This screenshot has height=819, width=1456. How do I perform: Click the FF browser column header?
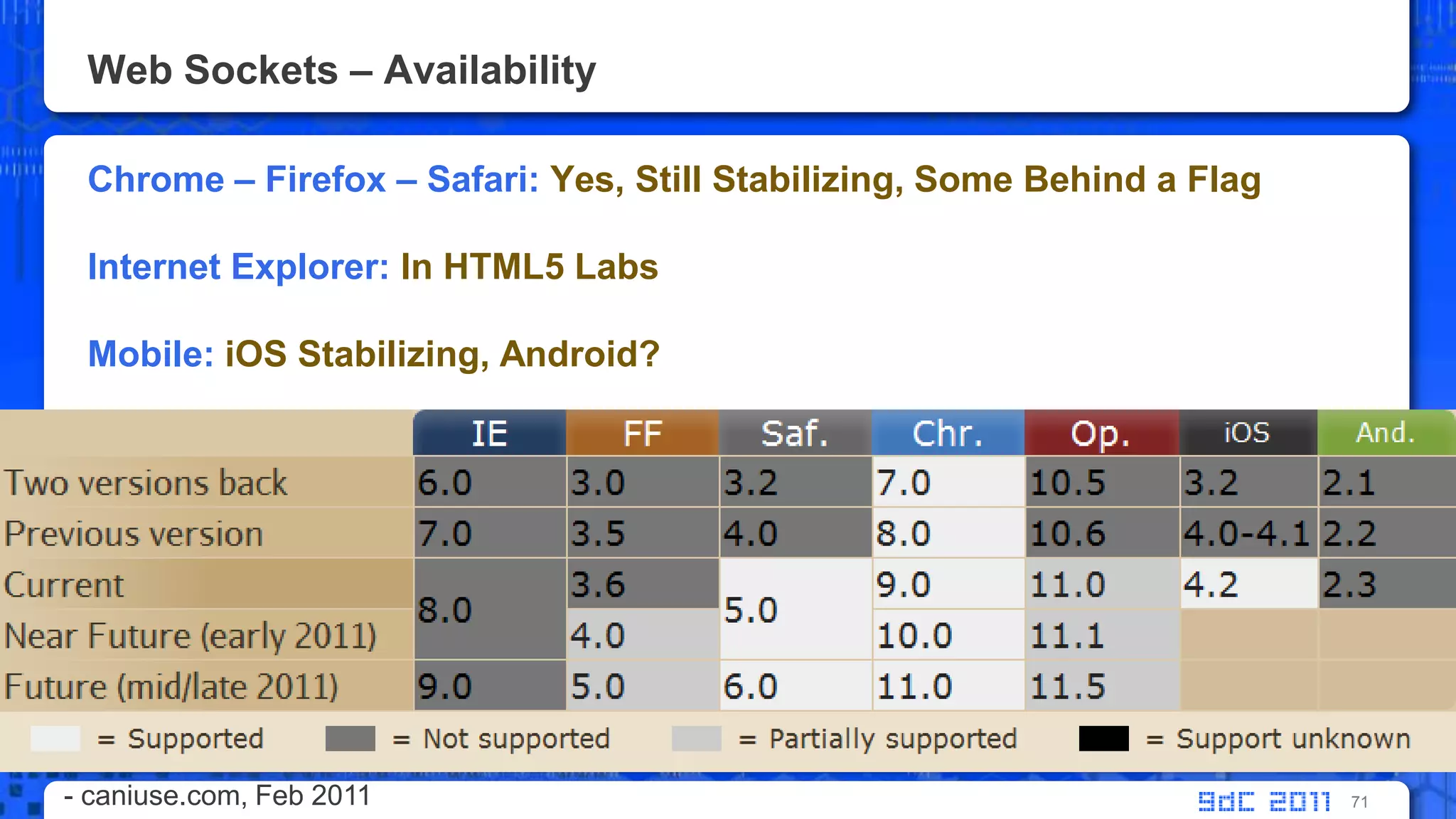tap(642, 433)
